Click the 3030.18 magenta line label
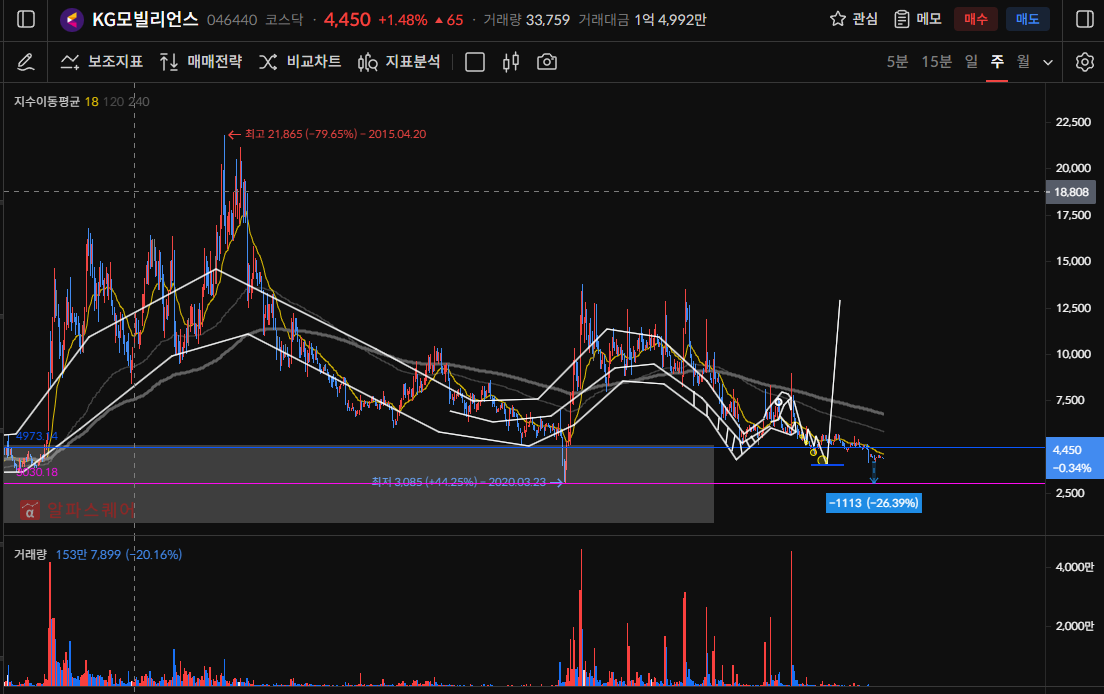Screen dimensions: 1104x694 37,472
